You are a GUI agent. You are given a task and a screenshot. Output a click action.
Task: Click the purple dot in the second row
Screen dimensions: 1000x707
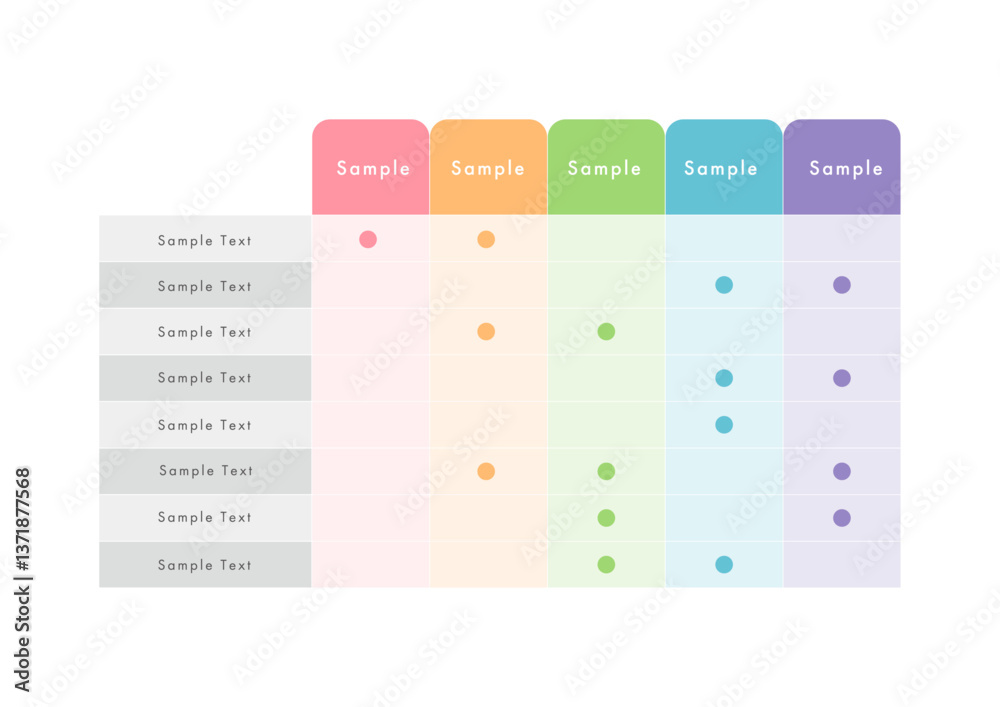pyautogui.click(x=842, y=285)
